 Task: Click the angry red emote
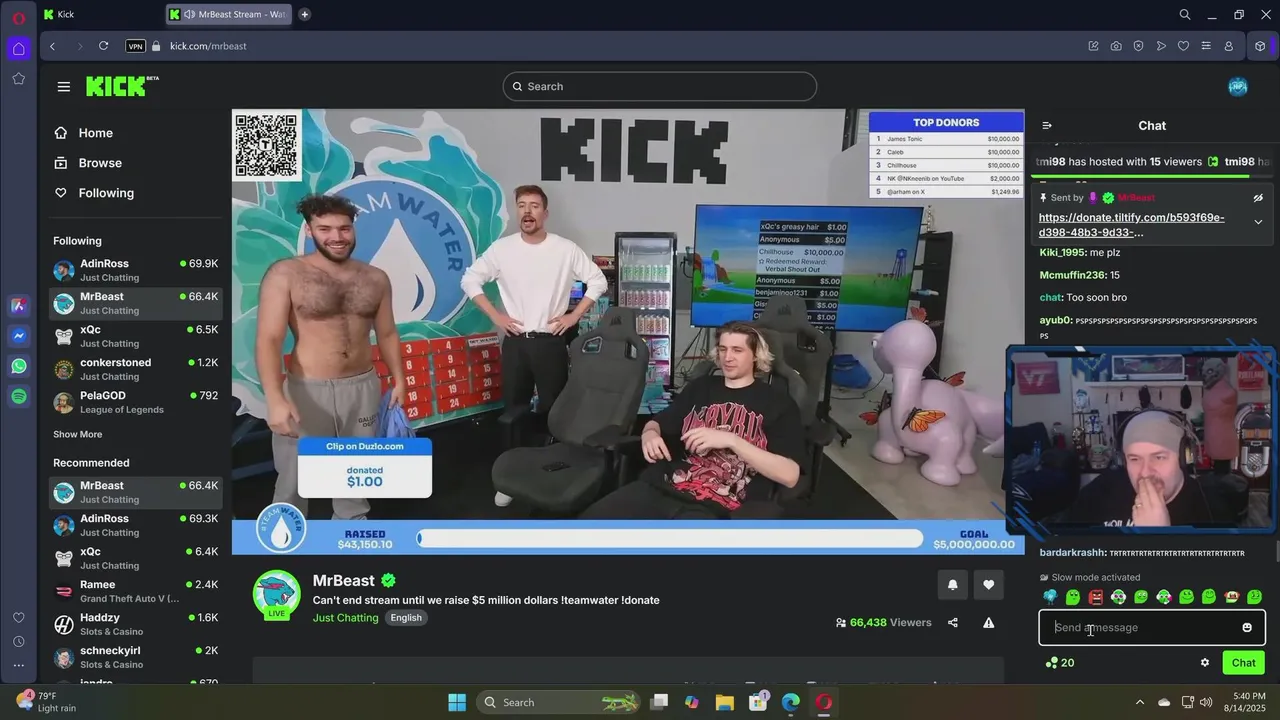[1096, 597]
